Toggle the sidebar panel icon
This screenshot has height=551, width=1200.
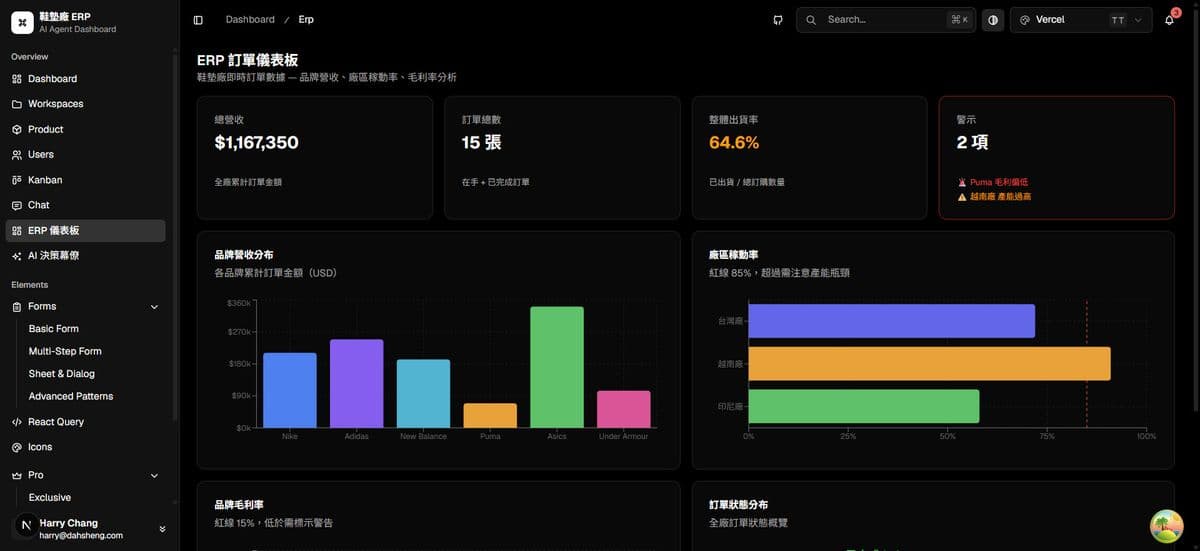[198, 20]
